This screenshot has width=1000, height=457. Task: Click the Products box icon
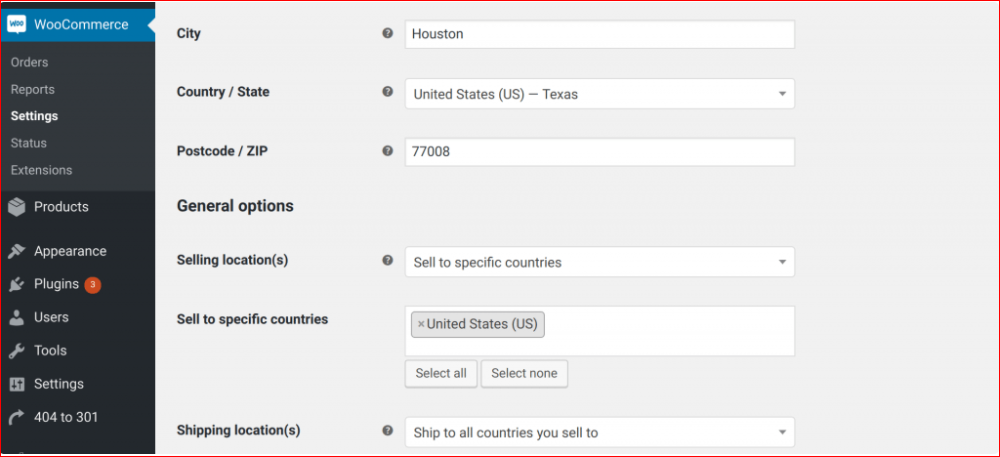tap(16, 207)
